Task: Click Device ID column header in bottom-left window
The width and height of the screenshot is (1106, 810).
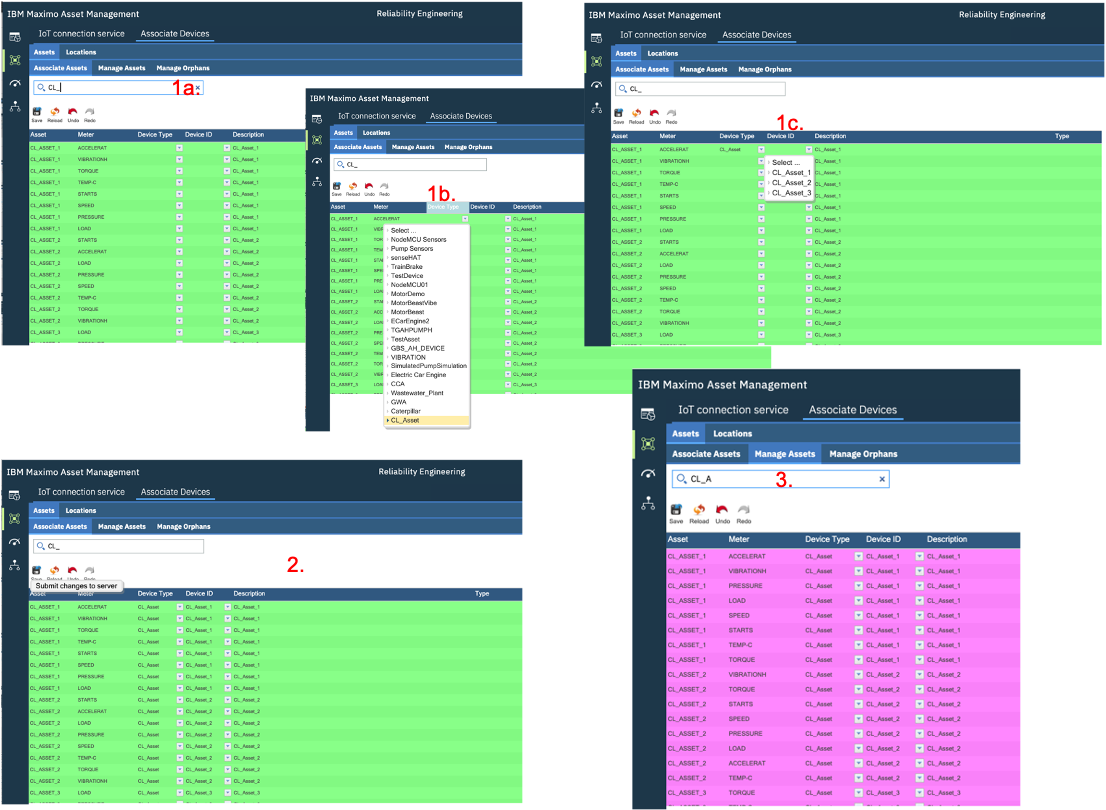Action: click(x=199, y=594)
